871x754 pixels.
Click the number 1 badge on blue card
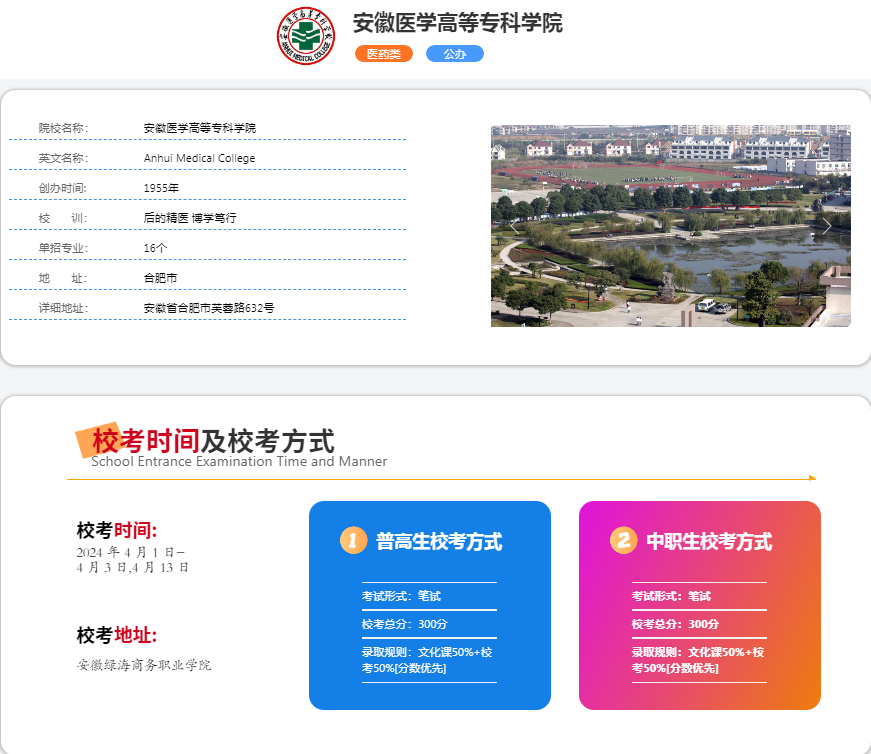click(x=353, y=540)
